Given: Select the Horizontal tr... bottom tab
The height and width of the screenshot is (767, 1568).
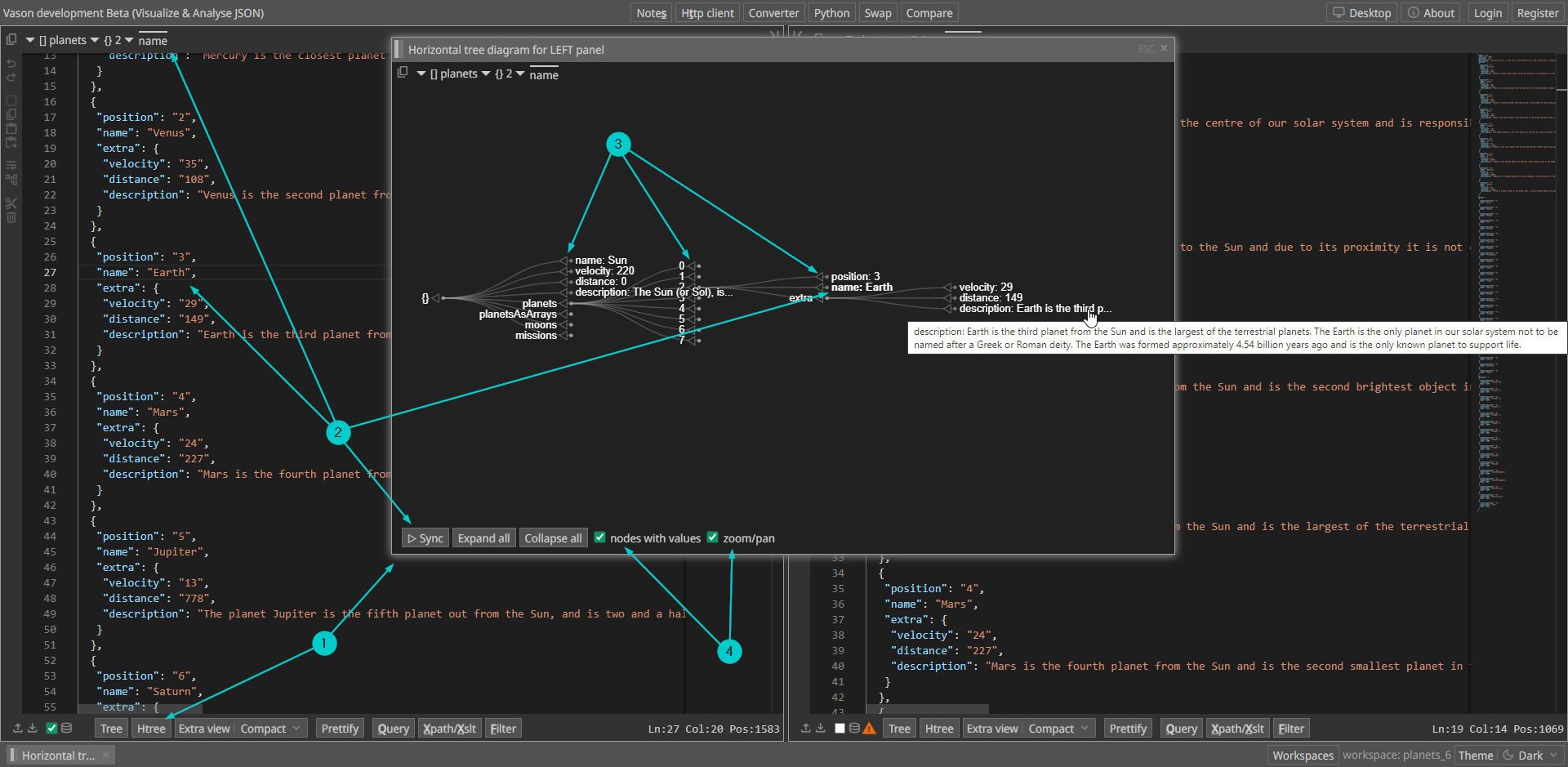Looking at the screenshot, I should click(58, 756).
